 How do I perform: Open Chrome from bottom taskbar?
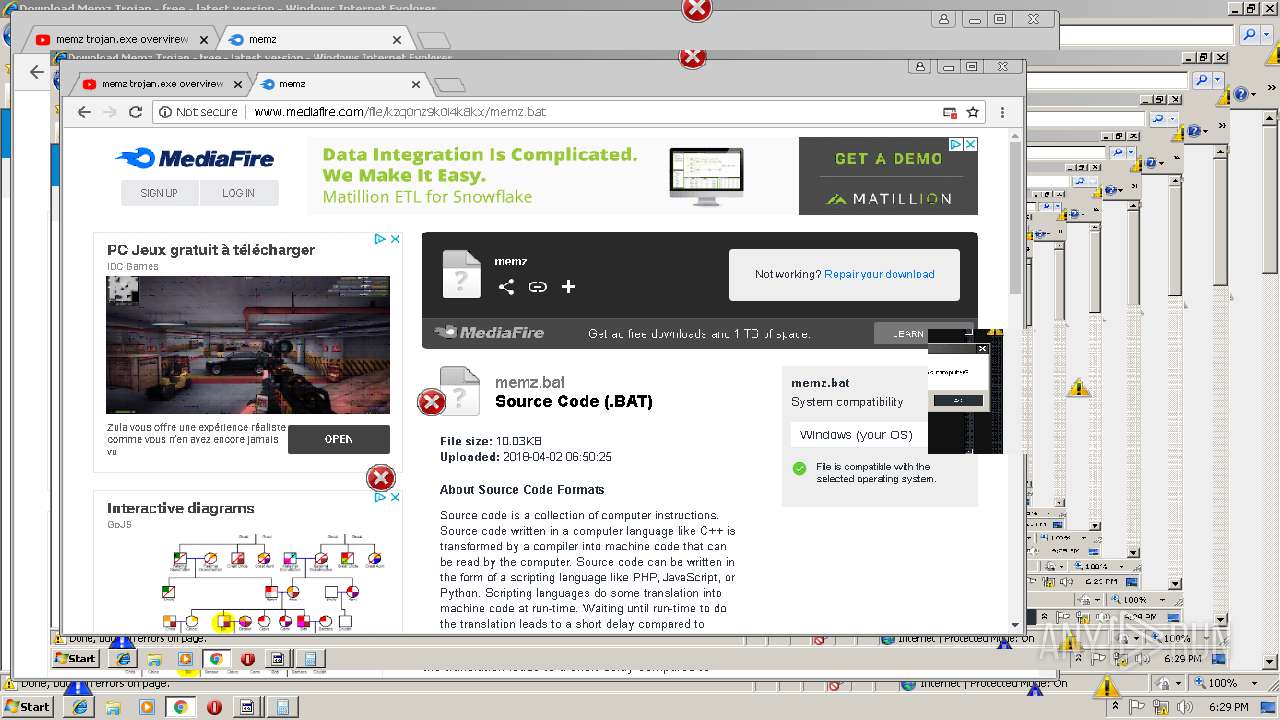pyautogui.click(x=180, y=707)
